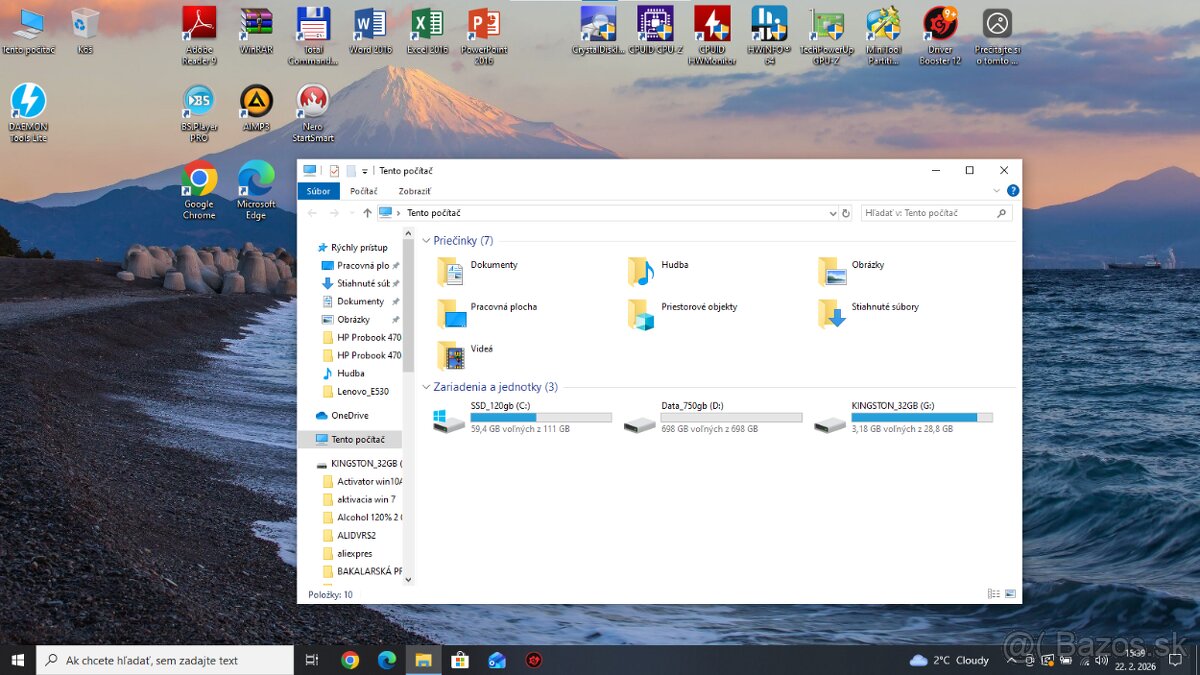Switch to the Zobraziť ribbon tab
The width and height of the screenshot is (1200, 675).
pyautogui.click(x=414, y=190)
